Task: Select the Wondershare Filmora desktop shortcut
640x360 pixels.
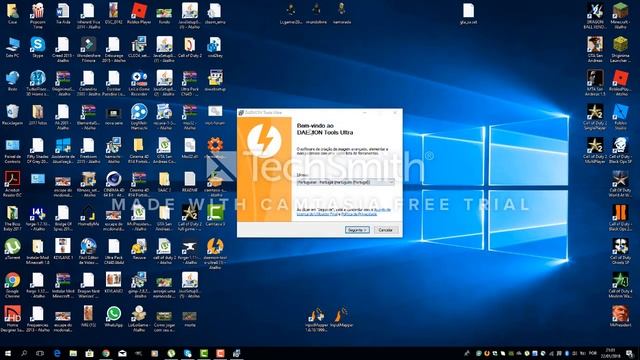Action: pos(88,49)
